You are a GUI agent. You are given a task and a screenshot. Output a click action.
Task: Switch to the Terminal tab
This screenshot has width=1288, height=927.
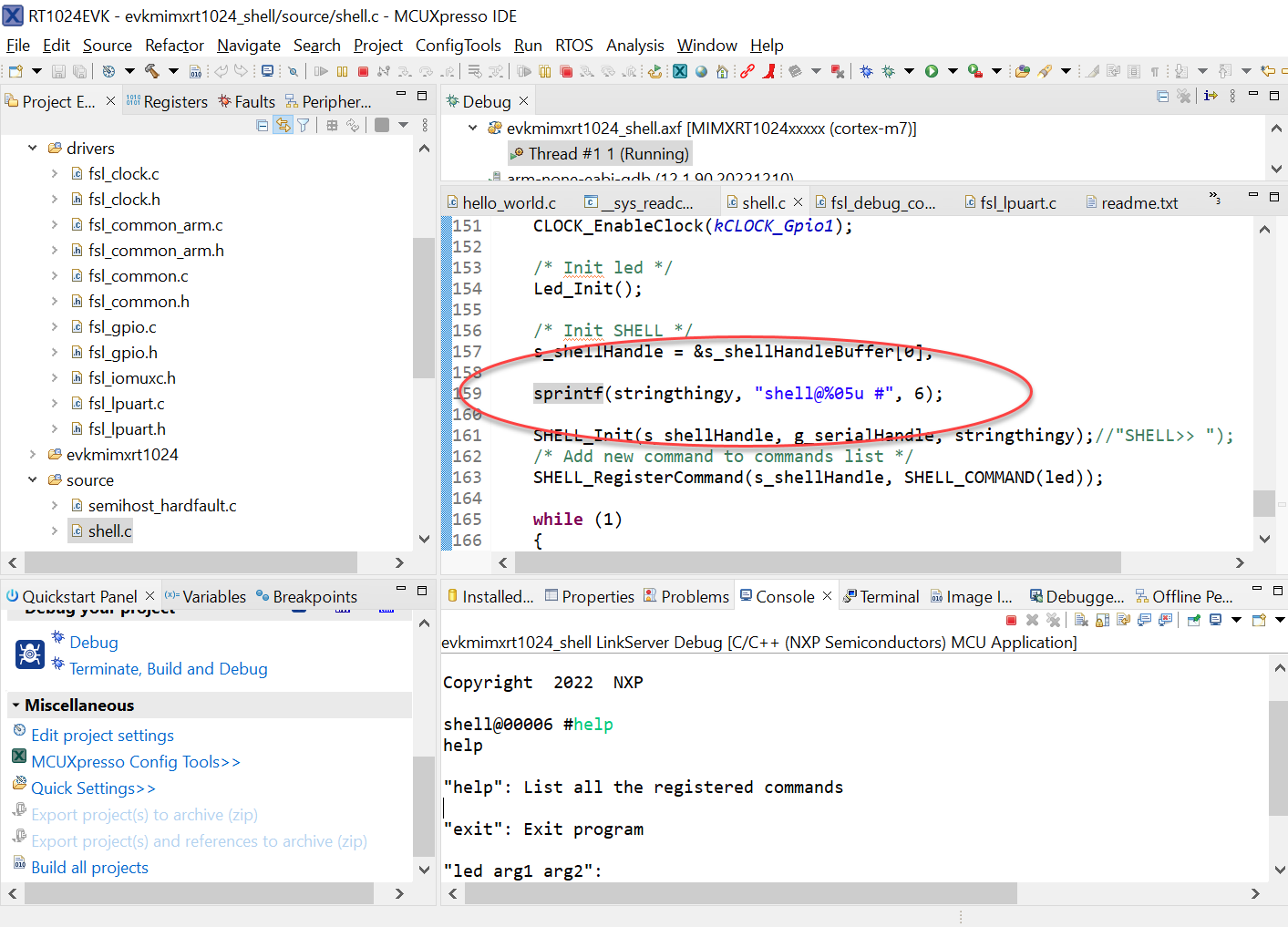pos(881,596)
